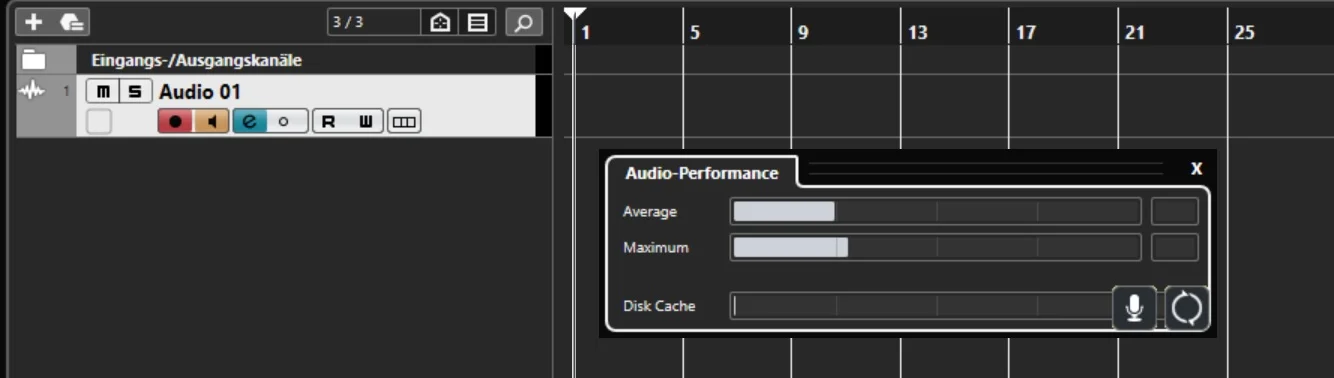Open the track presets icon beside plus
The height and width of the screenshot is (378, 1334).
click(71, 21)
